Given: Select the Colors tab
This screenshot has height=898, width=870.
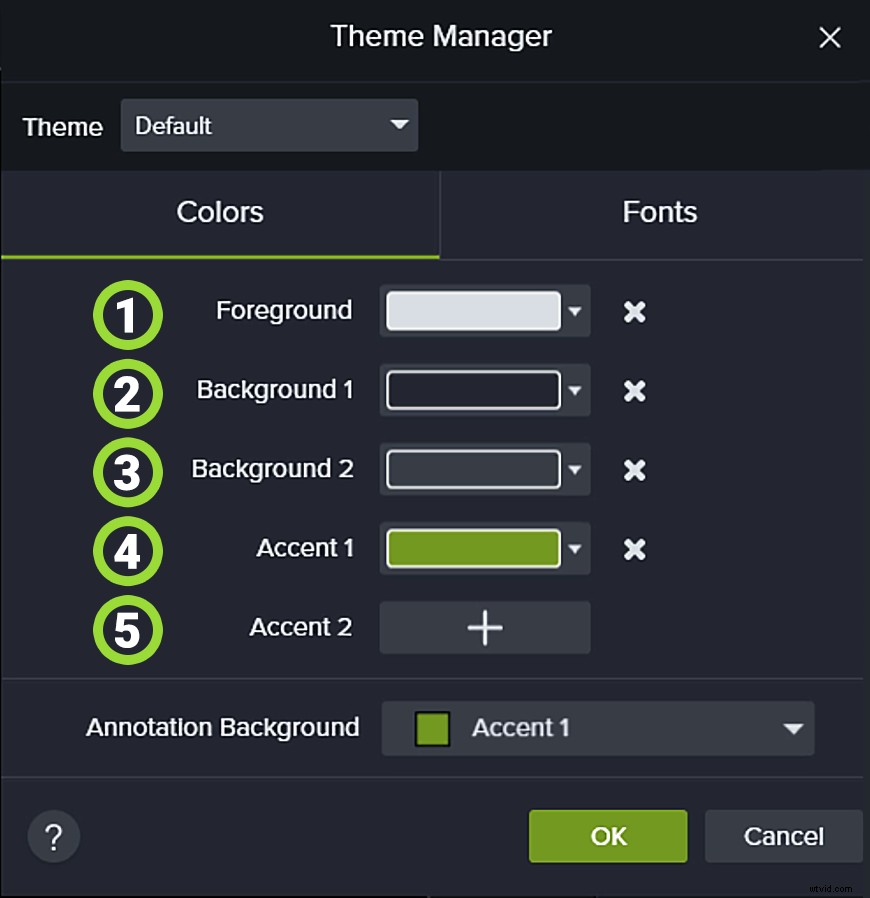Looking at the screenshot, I should point(220,212).
